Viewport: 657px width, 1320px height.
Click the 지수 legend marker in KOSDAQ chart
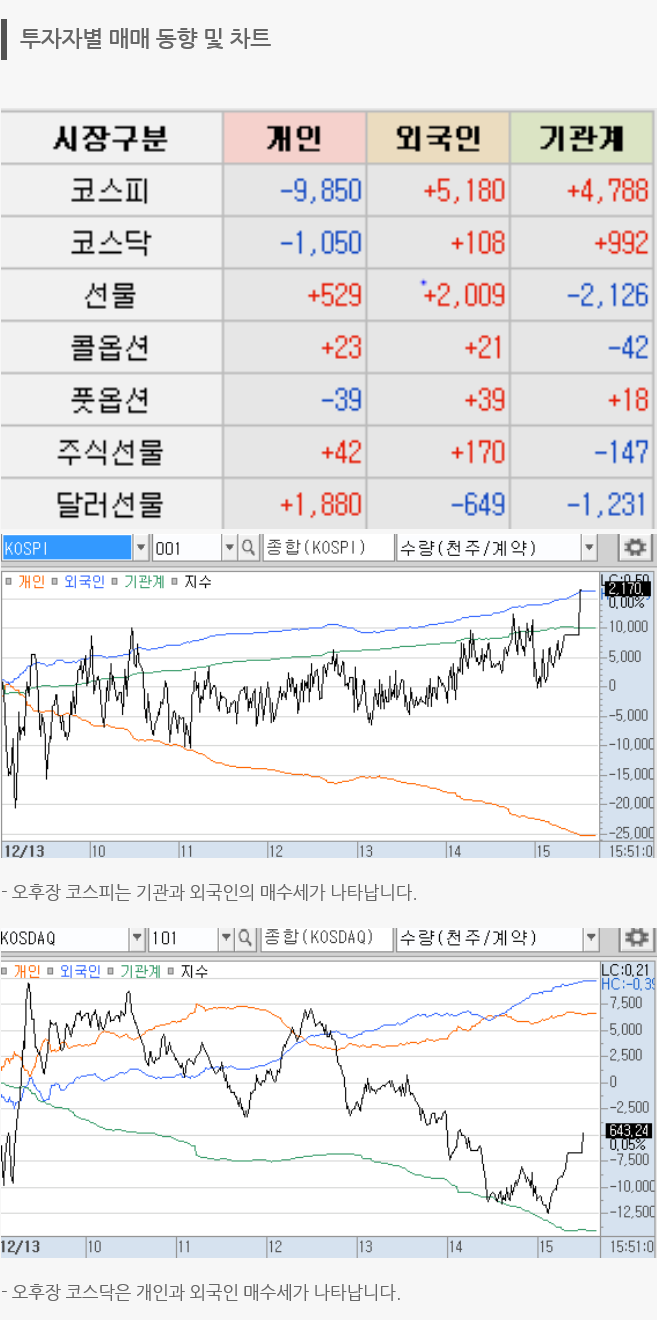coord(171,971)
